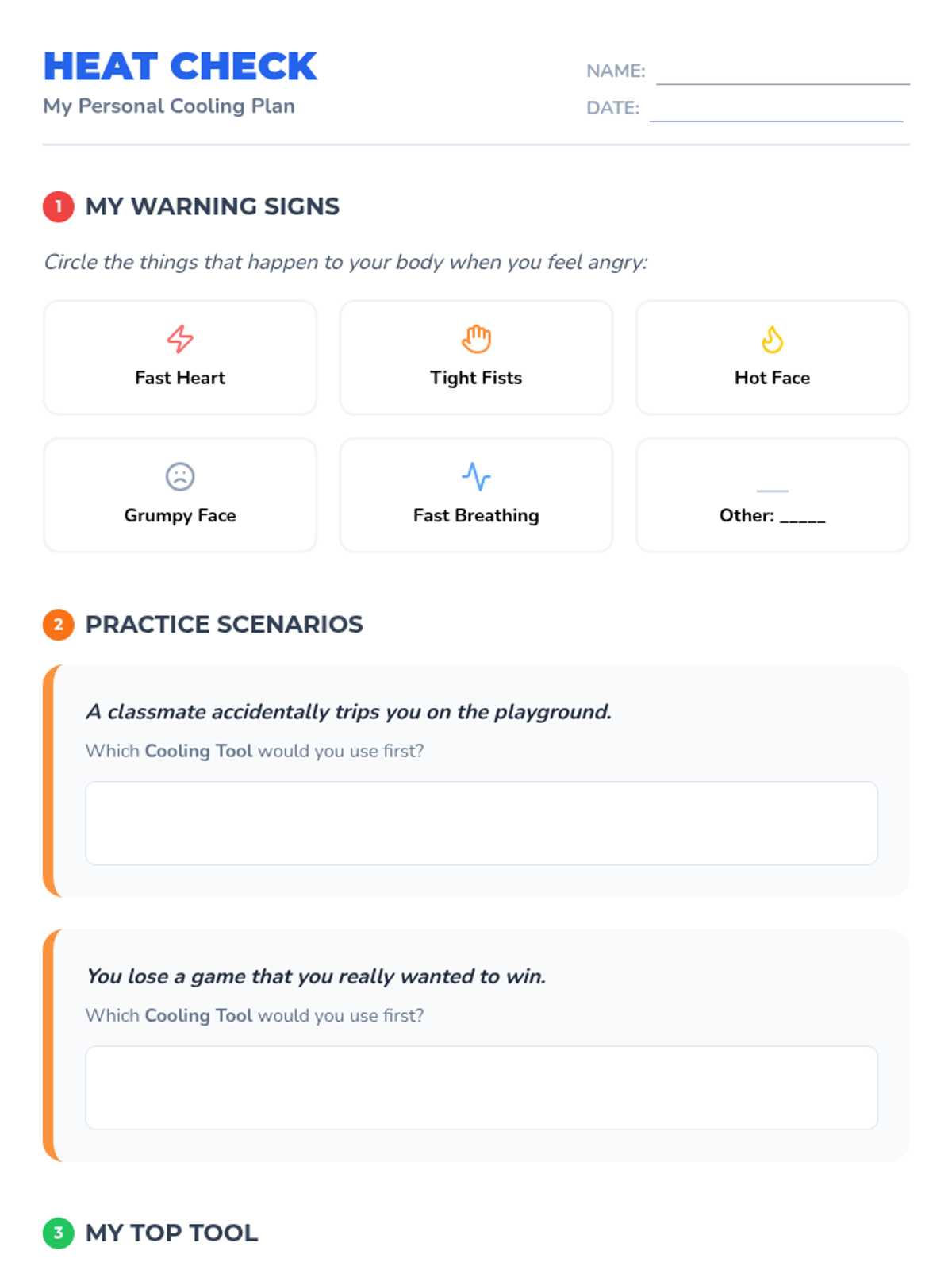Click the MY TOP TOOL heading

pyautogui.click(x=171, y=1233)
